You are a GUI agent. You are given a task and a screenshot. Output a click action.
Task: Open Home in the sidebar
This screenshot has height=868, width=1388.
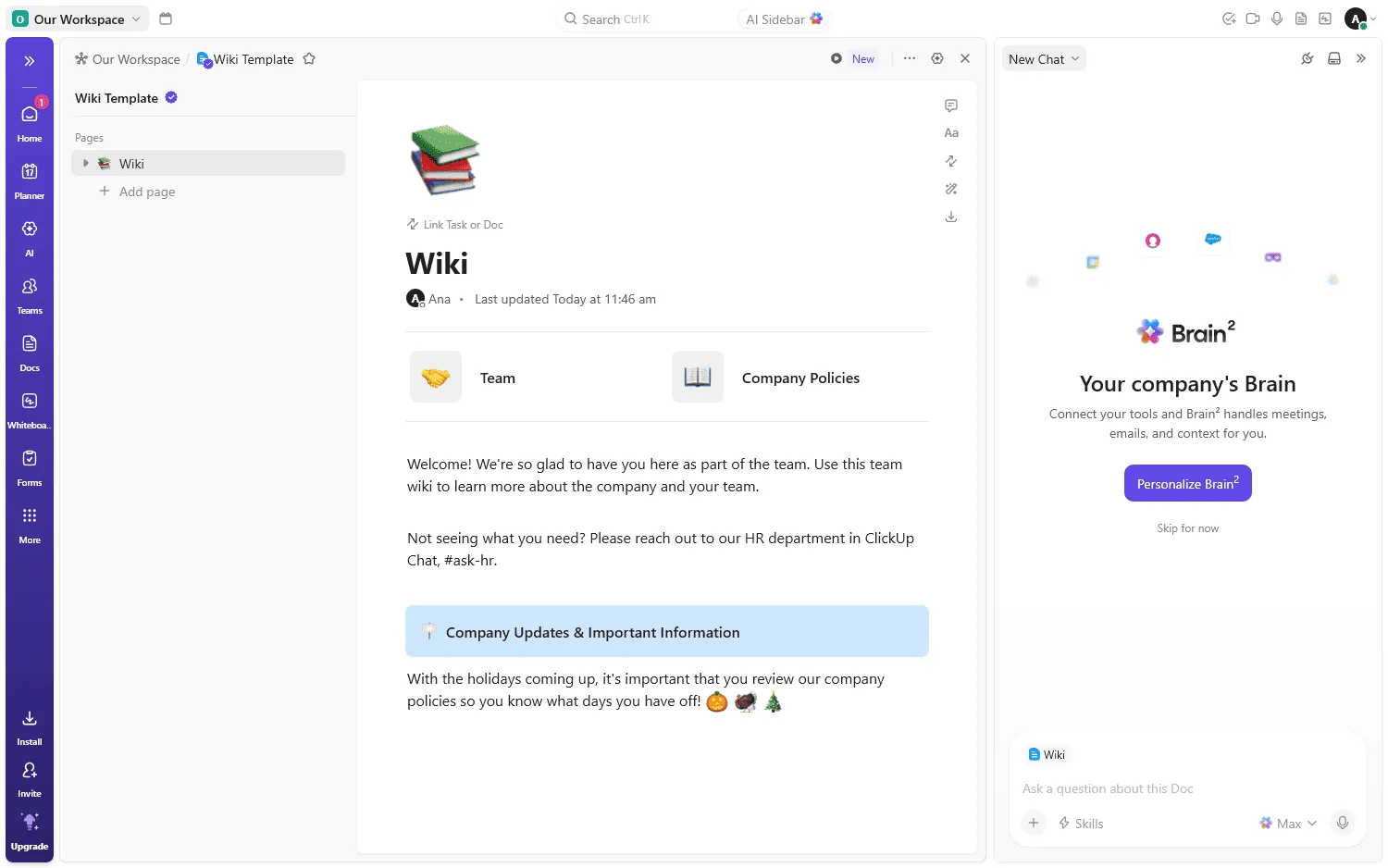coord(30,121)
